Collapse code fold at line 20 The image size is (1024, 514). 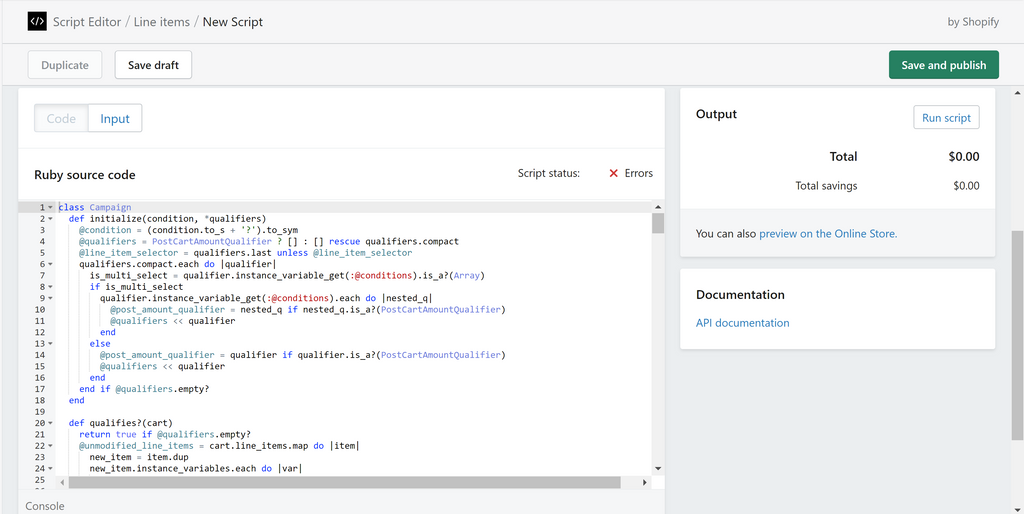50,423
